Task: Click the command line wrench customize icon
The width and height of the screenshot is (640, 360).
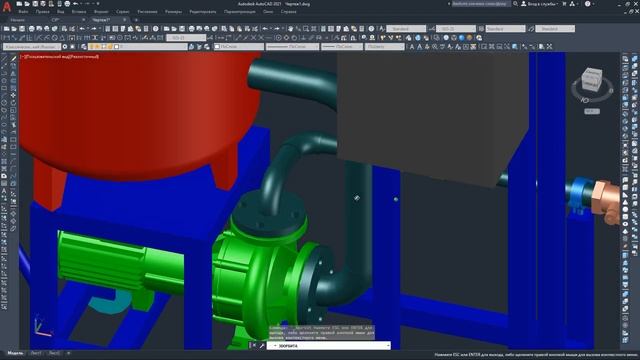Action: point(262,346)
